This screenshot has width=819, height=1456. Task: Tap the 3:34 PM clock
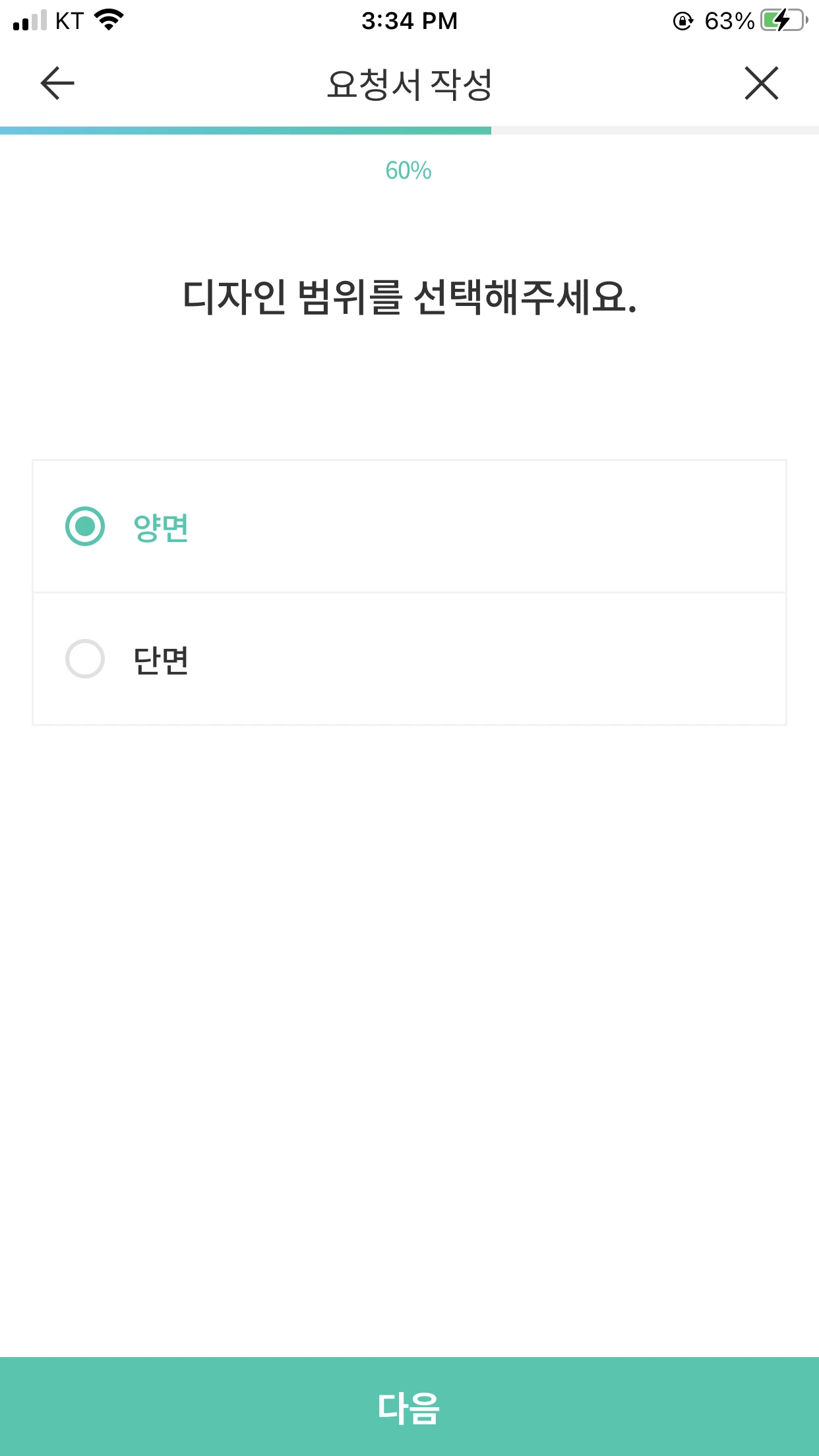pyautogui.click(x=409, y=21)
